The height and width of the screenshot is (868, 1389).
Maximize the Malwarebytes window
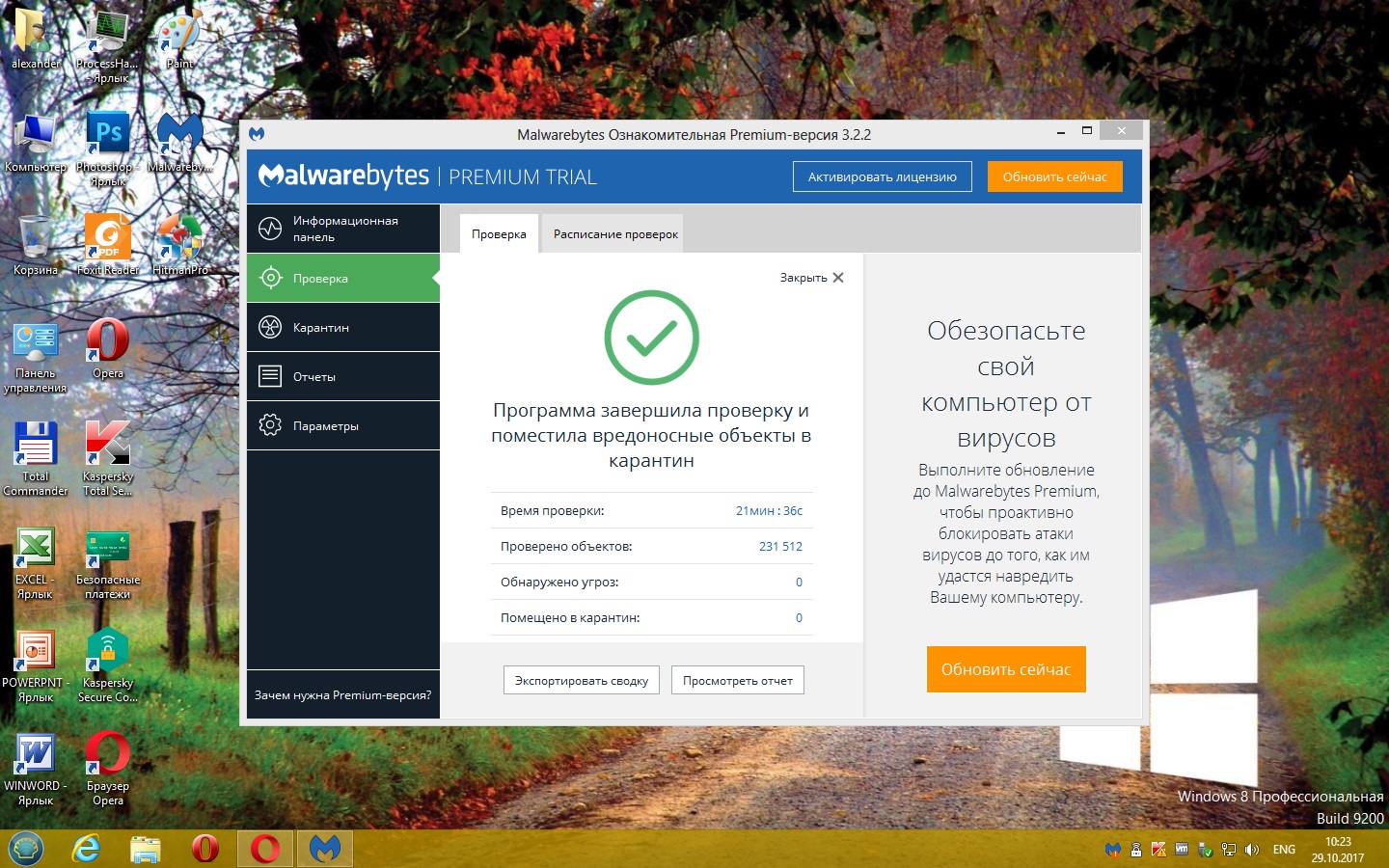(x=1087, y=130)
